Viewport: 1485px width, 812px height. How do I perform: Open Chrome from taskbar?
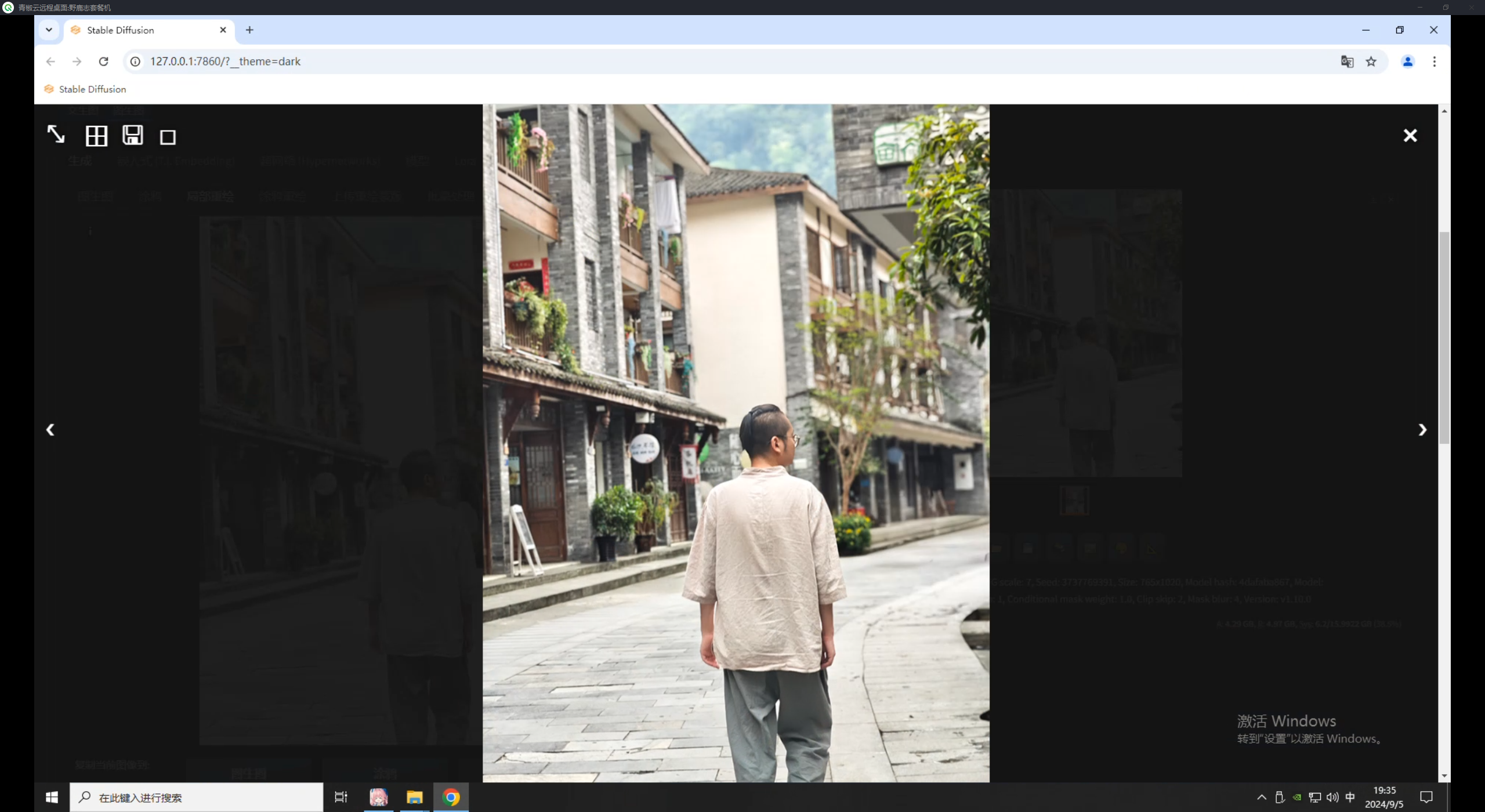click(451, 797)
